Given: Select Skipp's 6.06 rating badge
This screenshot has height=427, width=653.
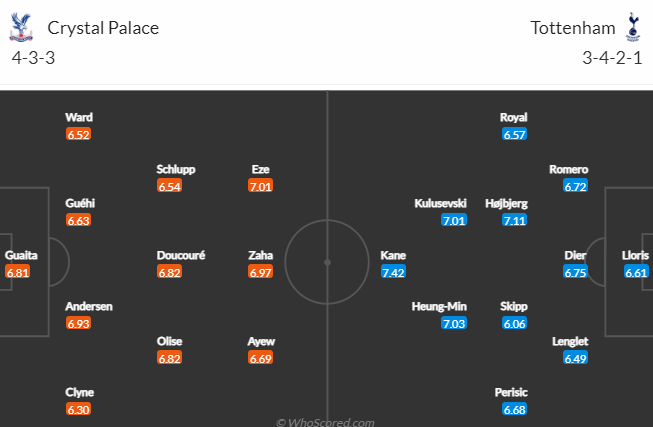Looking at the screenshot, I should [514, 323].
